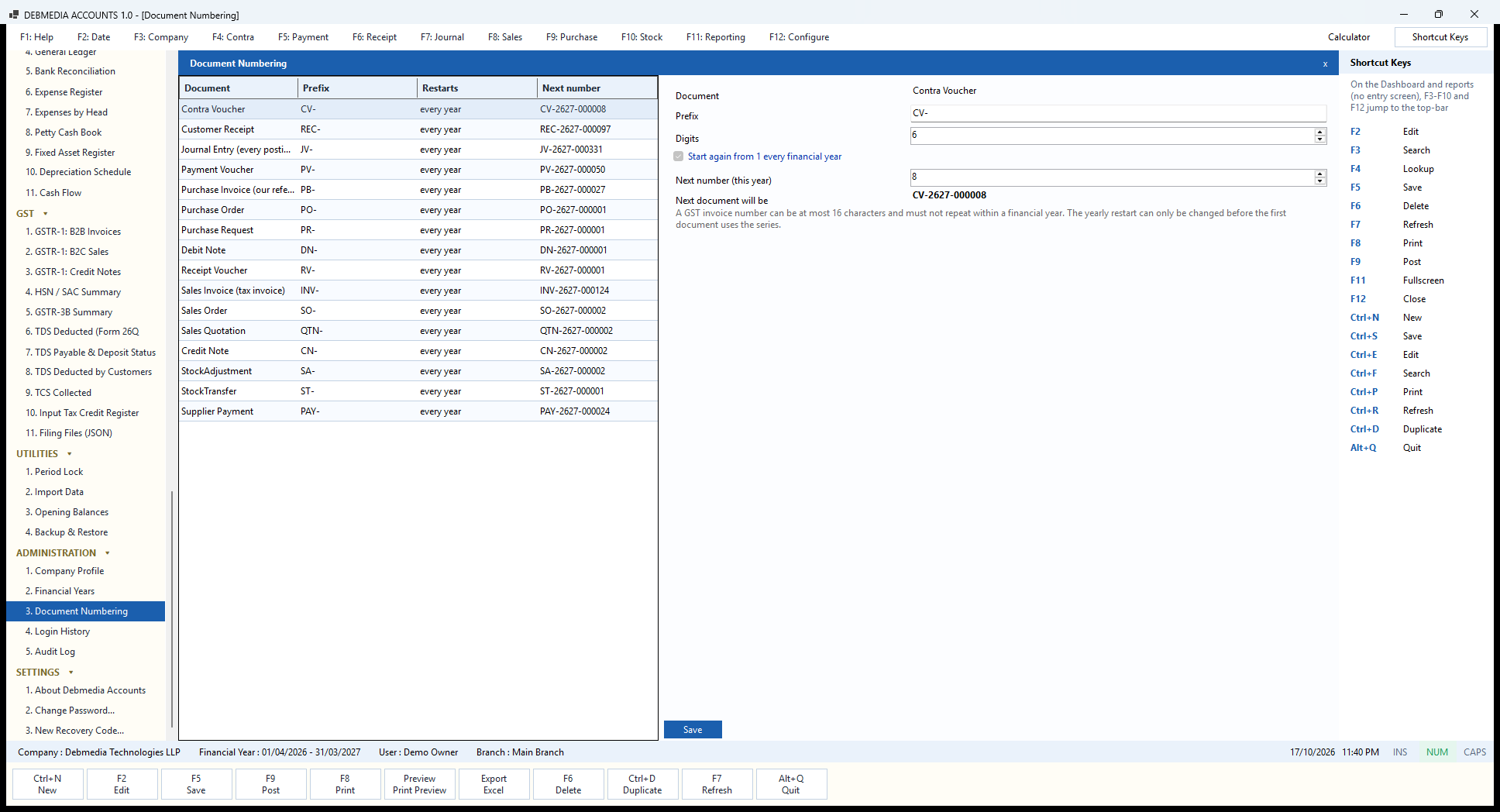Click the Restarts column header
The image size is (1500, 812).
tap(477, 88)
